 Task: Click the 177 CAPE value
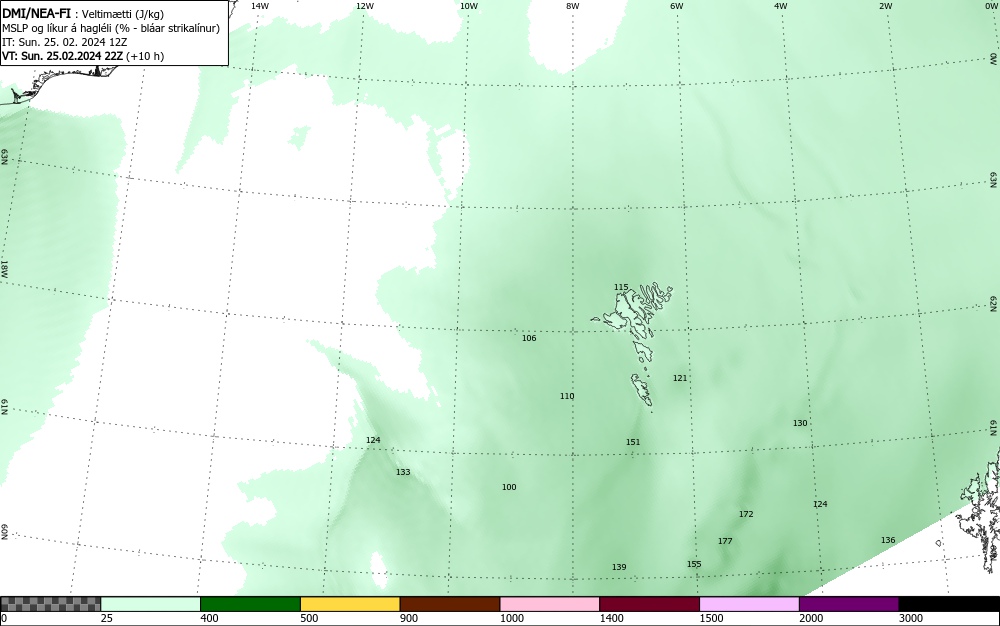[725, 541]
